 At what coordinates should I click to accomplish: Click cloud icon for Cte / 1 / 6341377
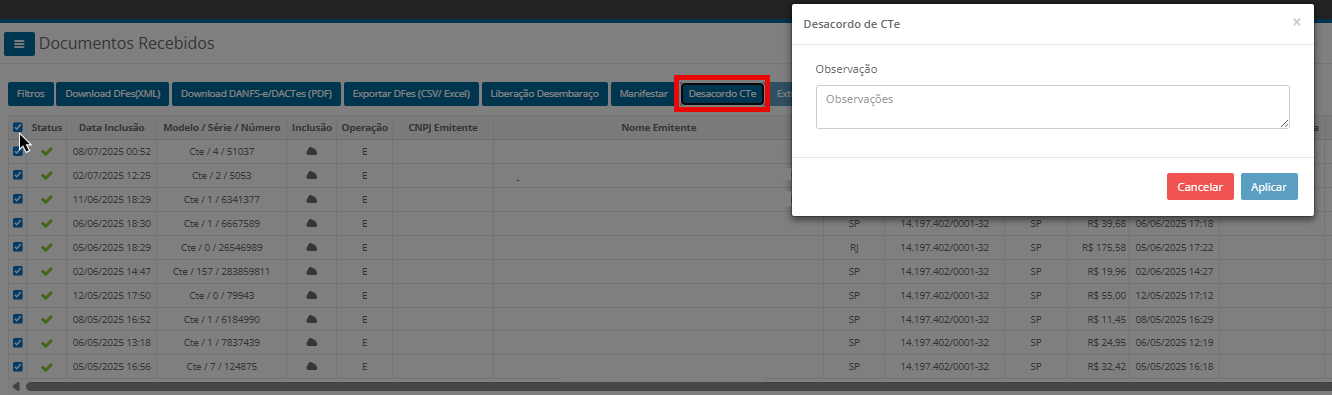(x=311, y=199)
